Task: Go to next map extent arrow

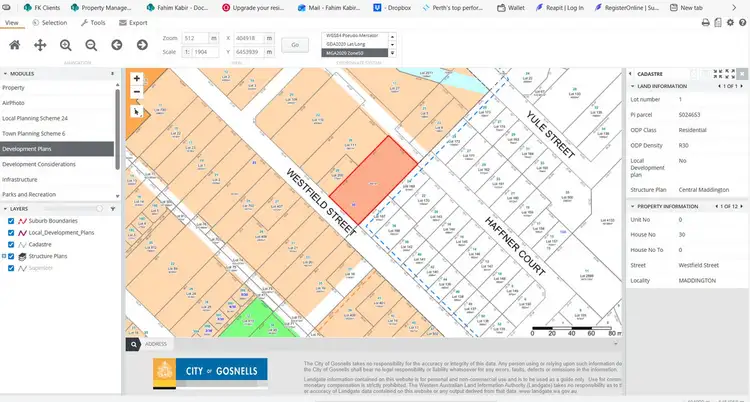Action: click(x=142, y=45)
